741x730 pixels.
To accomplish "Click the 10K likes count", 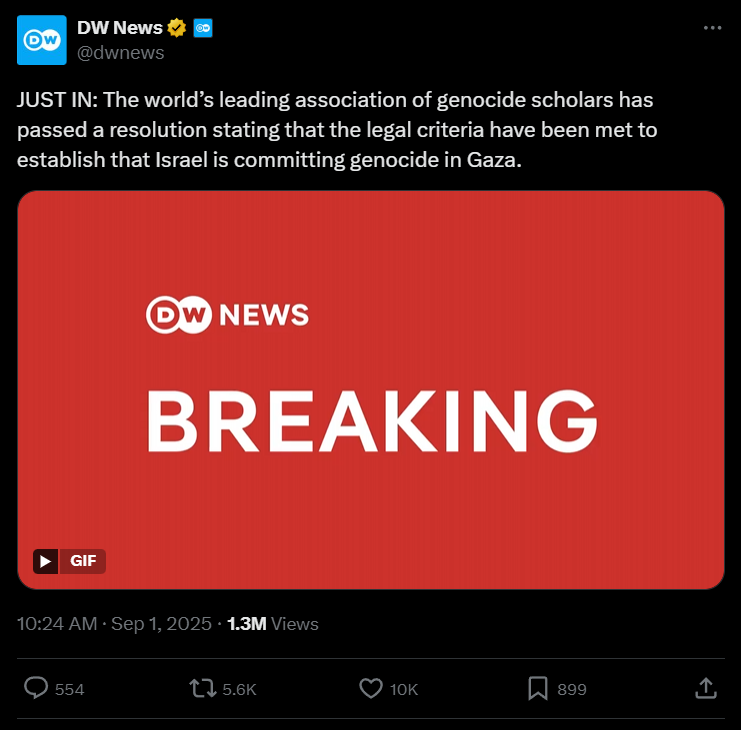I will click(404, 689).
